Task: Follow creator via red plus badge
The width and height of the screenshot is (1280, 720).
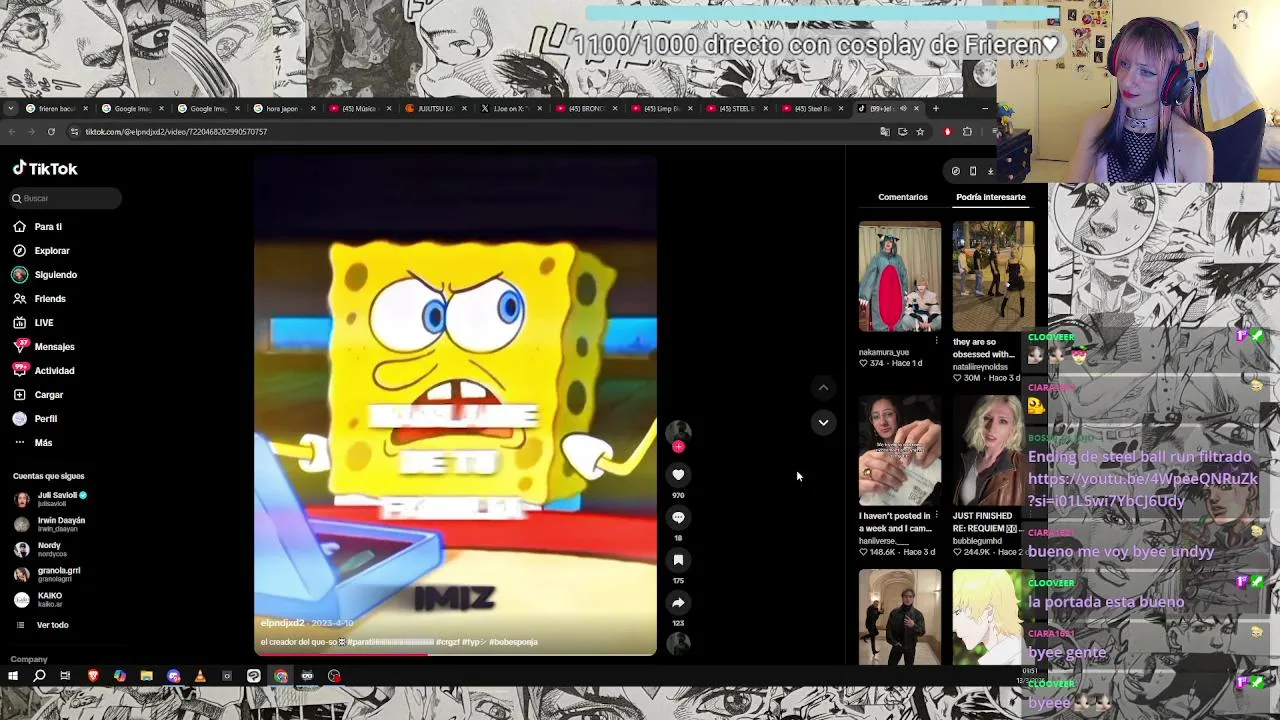Action: 678,447
